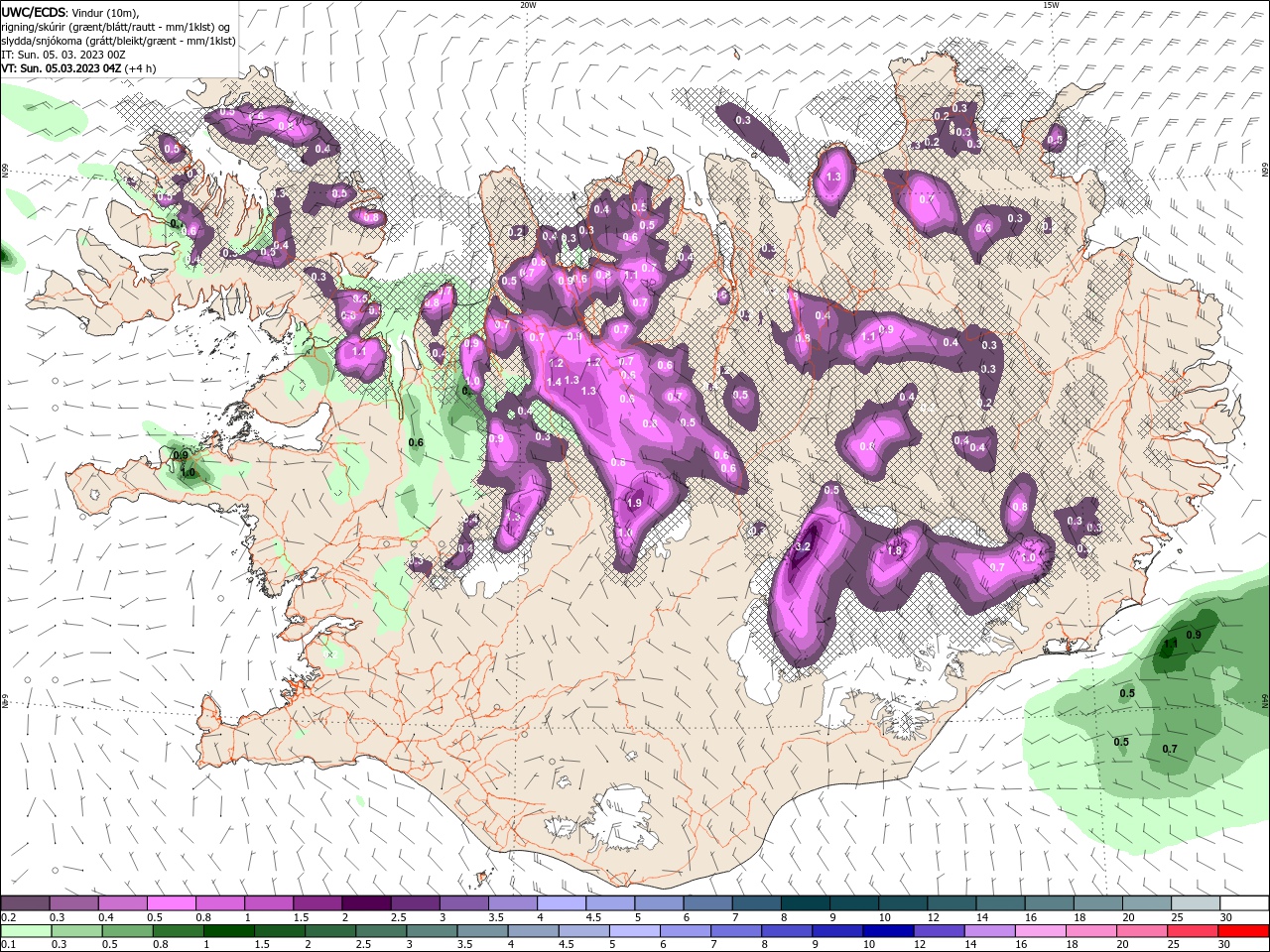Click the pale green 0.1 swatch in rain legend
The height and width of the screenshot is (952, 1270).
click(26, 931)
